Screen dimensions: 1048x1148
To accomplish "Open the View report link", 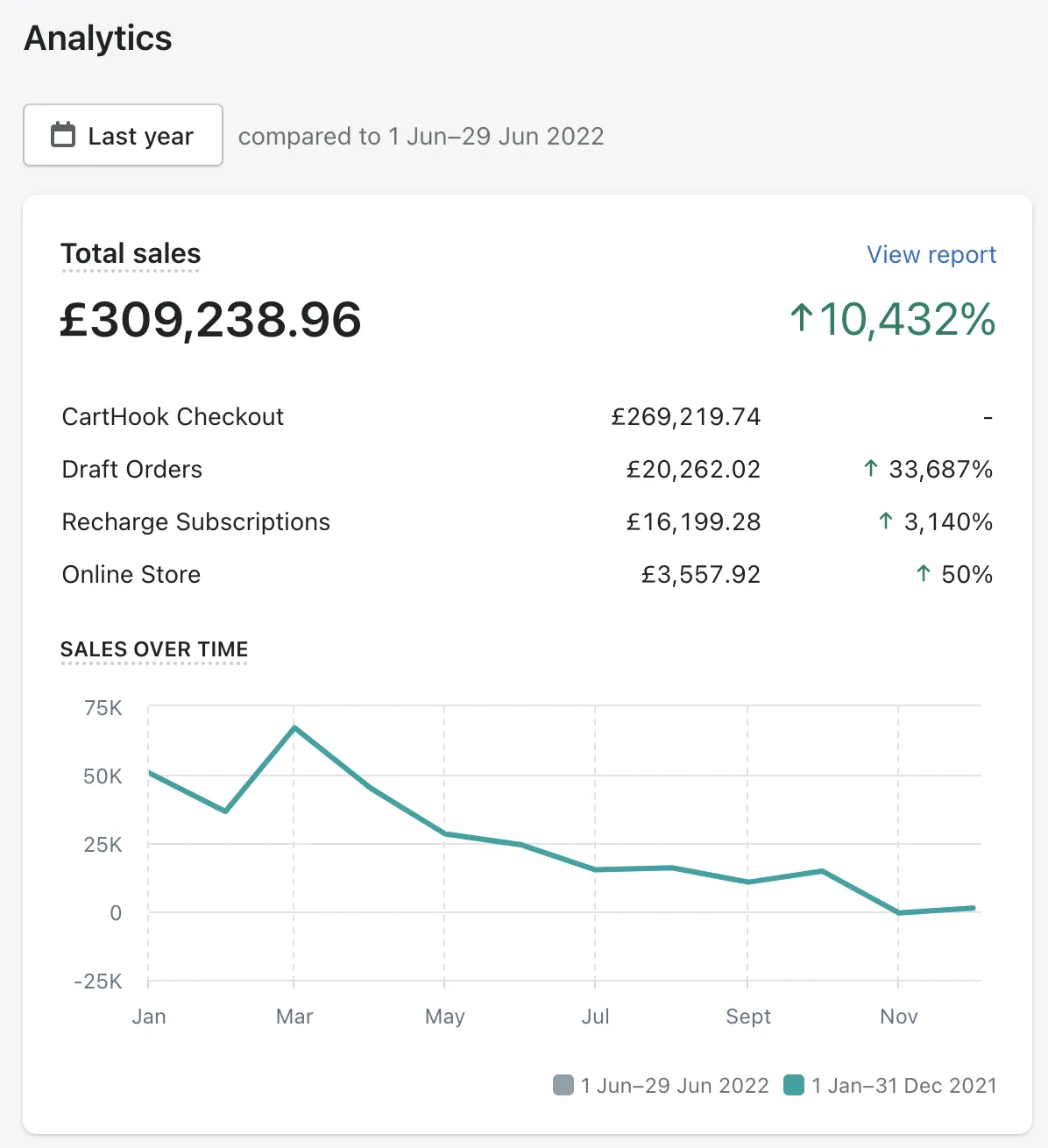I will point(931,254).
